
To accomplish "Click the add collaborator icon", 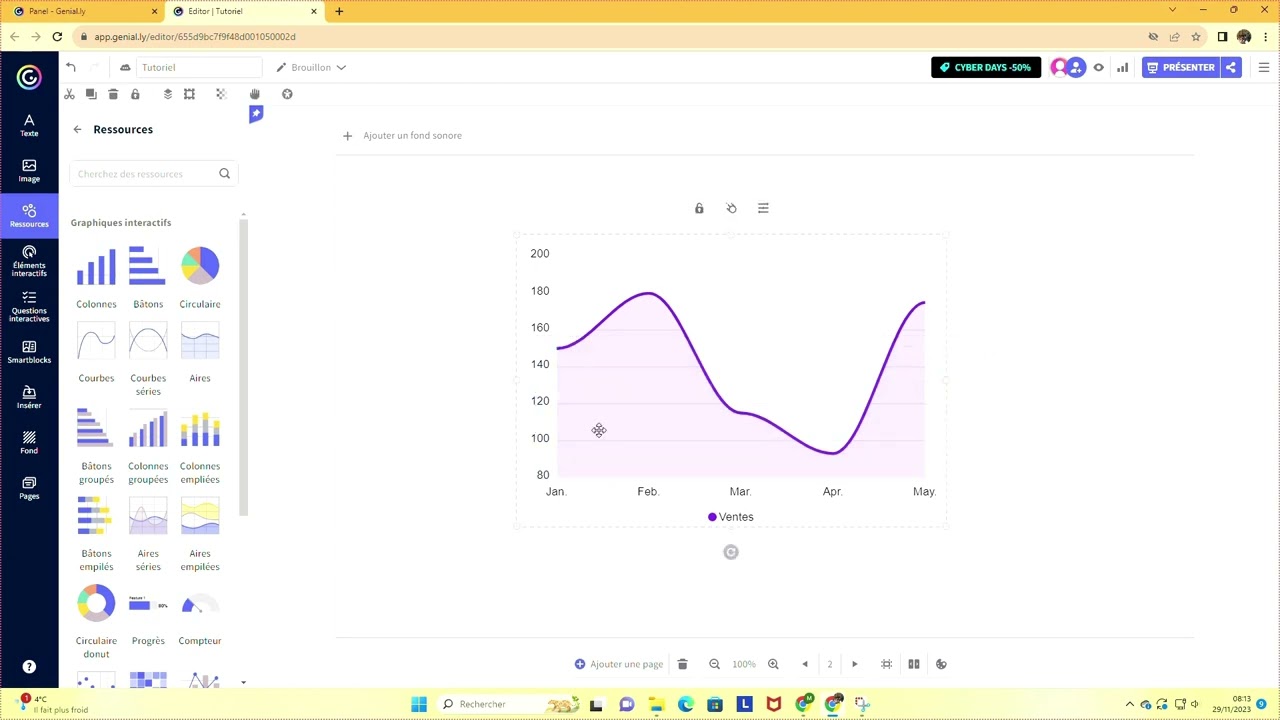I will pyautogui.click(x=1076, y=67).
